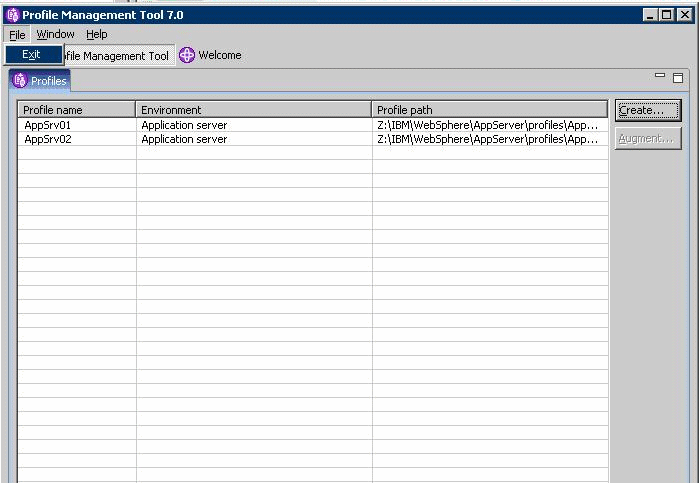Sort by the Profile name column header
699x483 pixels.
click(76, 110)
